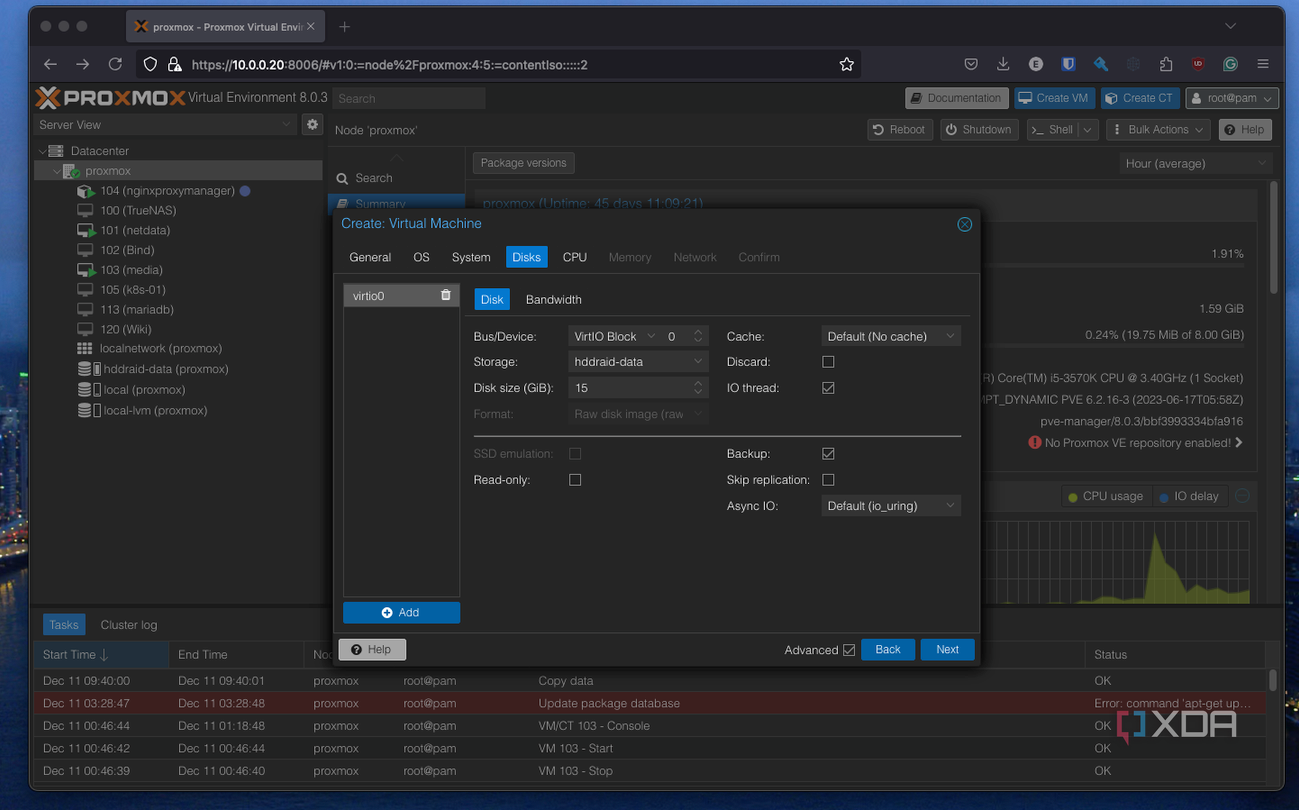This screenshot has height=810, width=1299.
Task: Click the browser URL address bar
Action: point(500,64)
